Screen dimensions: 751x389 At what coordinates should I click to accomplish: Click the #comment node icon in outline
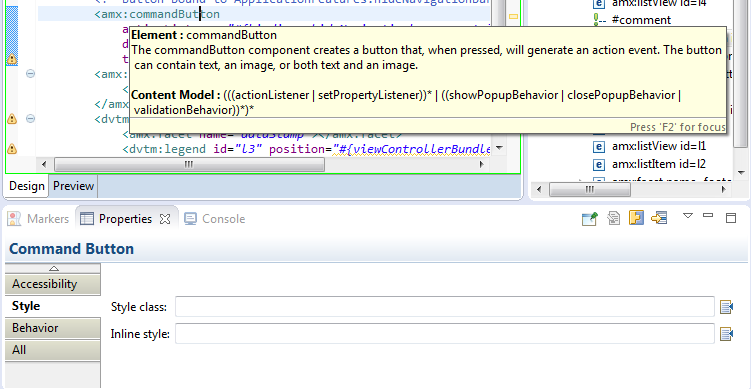point(598,20)
